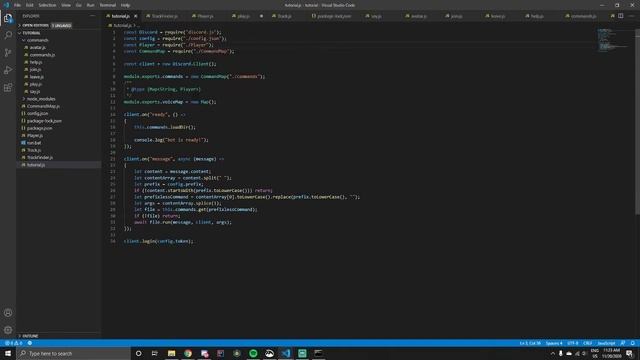Collapse the commands folder

click(x=37, y=40)
